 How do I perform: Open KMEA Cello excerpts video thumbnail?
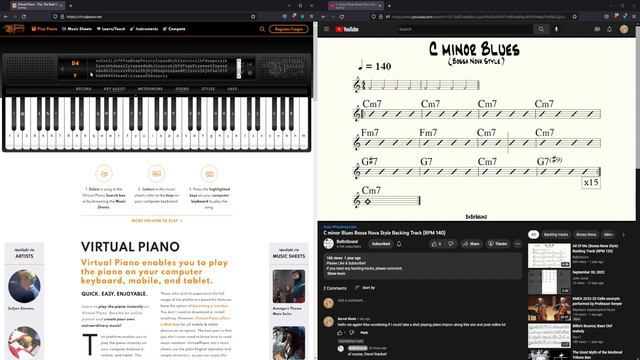[x=549, y=309]
